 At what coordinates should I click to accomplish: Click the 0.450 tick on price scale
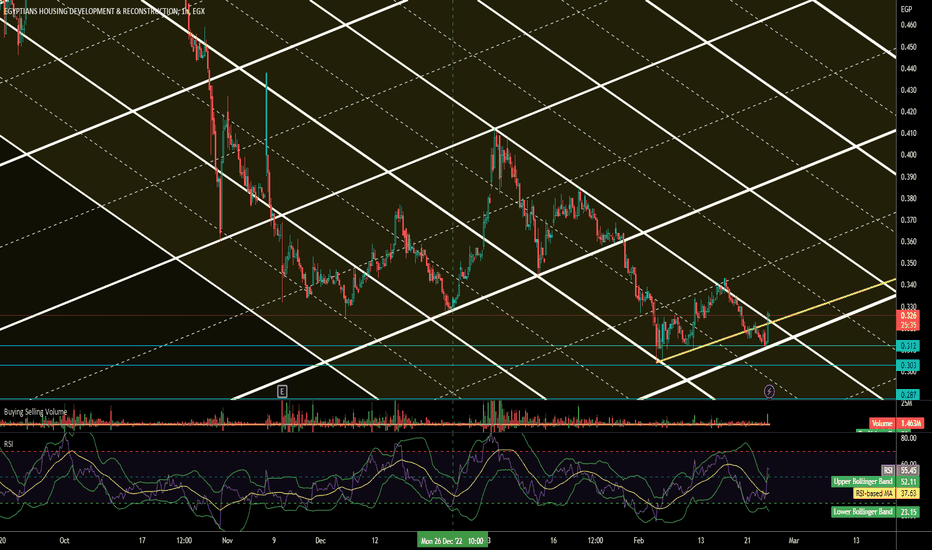(908, 46)
